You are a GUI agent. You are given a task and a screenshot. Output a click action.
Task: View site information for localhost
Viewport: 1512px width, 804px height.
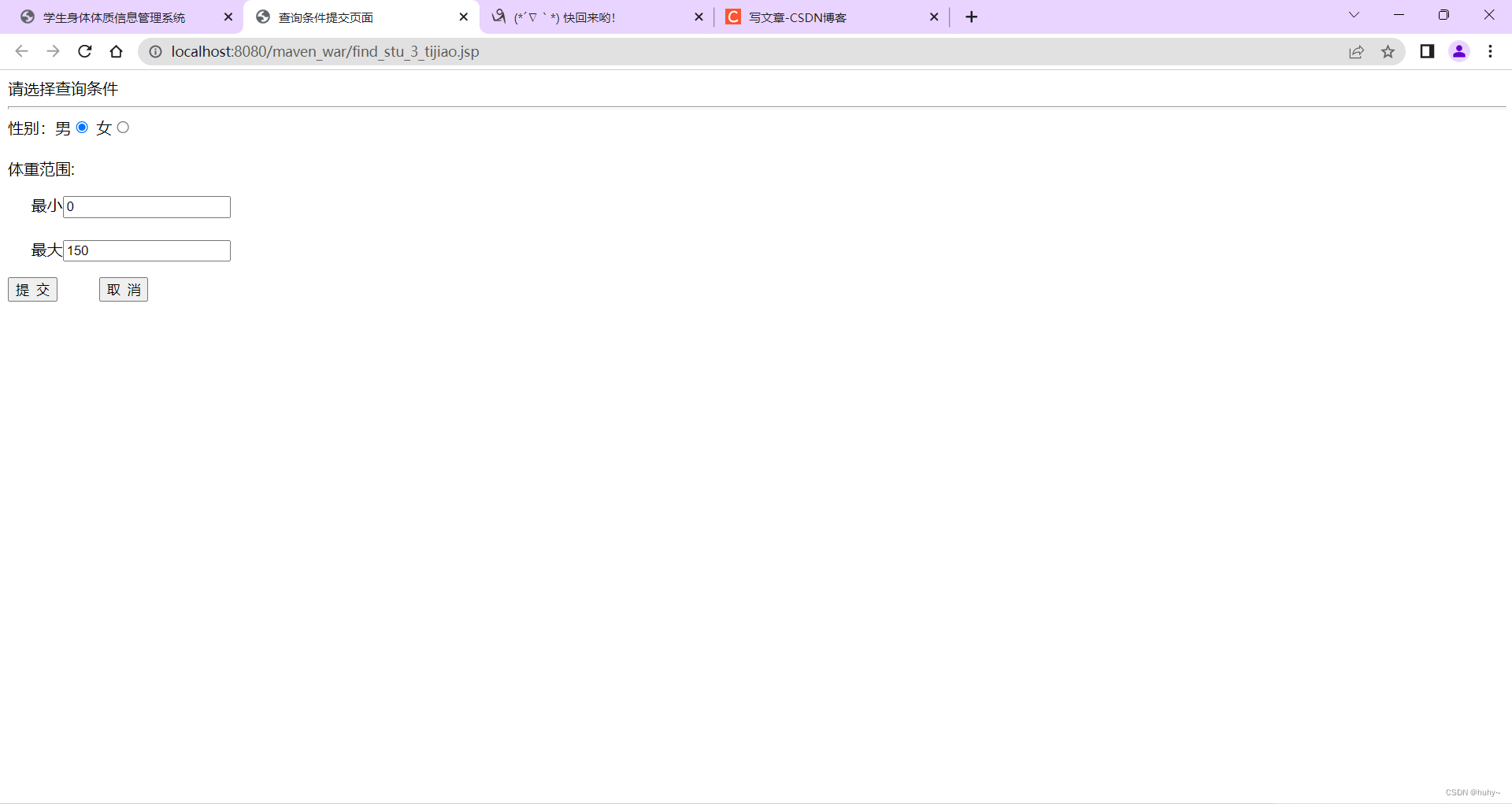(x=156, y=51)
